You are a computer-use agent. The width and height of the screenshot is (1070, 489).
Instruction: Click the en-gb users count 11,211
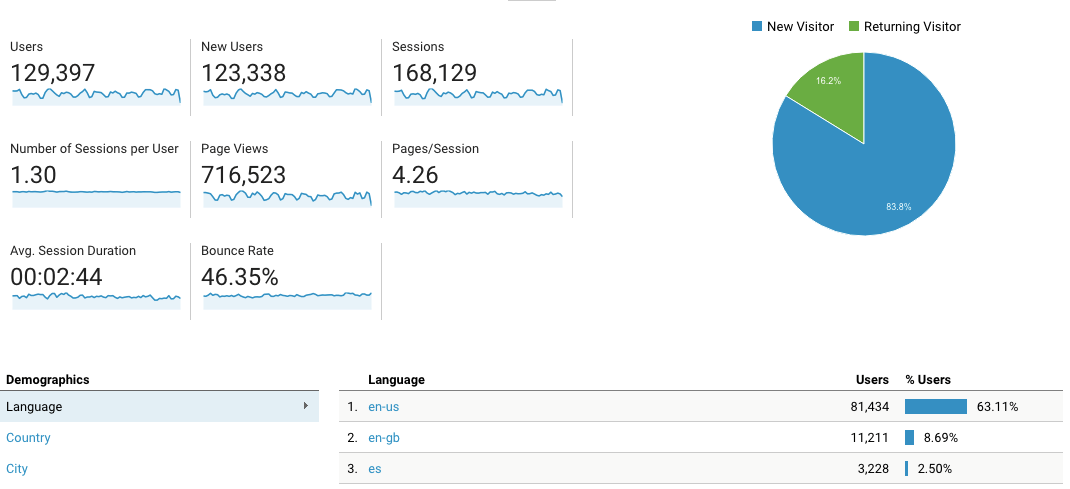870,438
